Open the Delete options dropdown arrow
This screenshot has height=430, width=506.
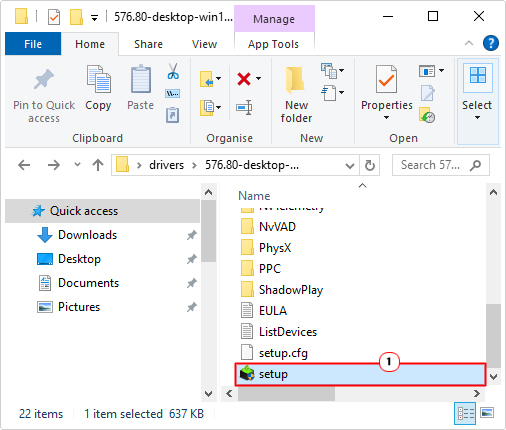point(258,78)
